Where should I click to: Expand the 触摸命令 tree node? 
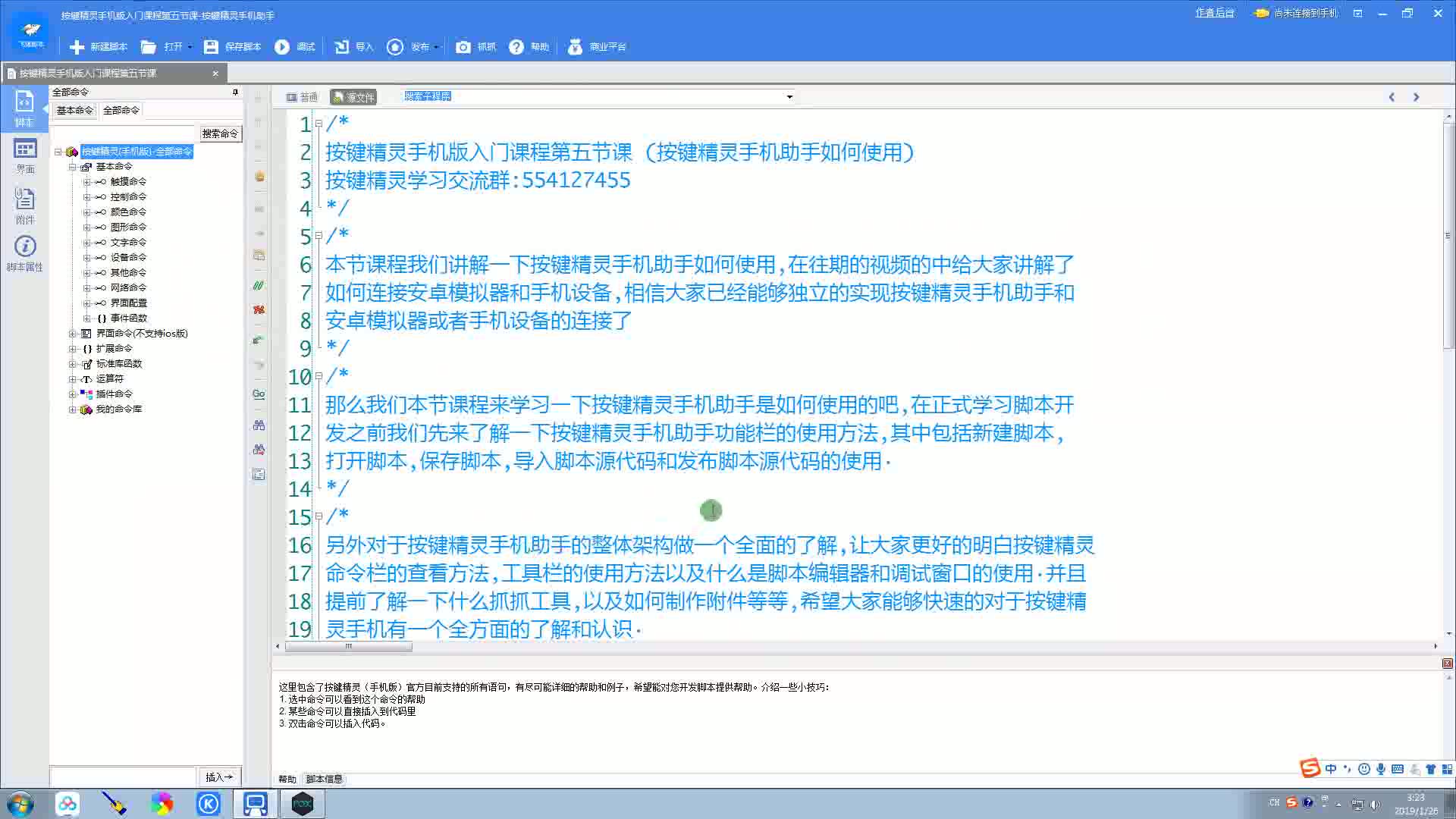pos(86,182)
